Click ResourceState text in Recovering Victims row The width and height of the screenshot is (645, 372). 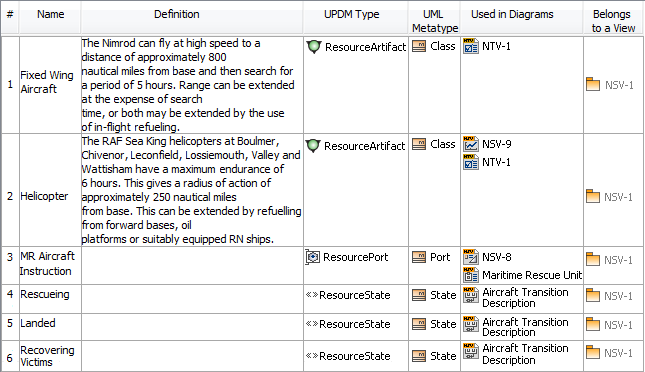355,356
